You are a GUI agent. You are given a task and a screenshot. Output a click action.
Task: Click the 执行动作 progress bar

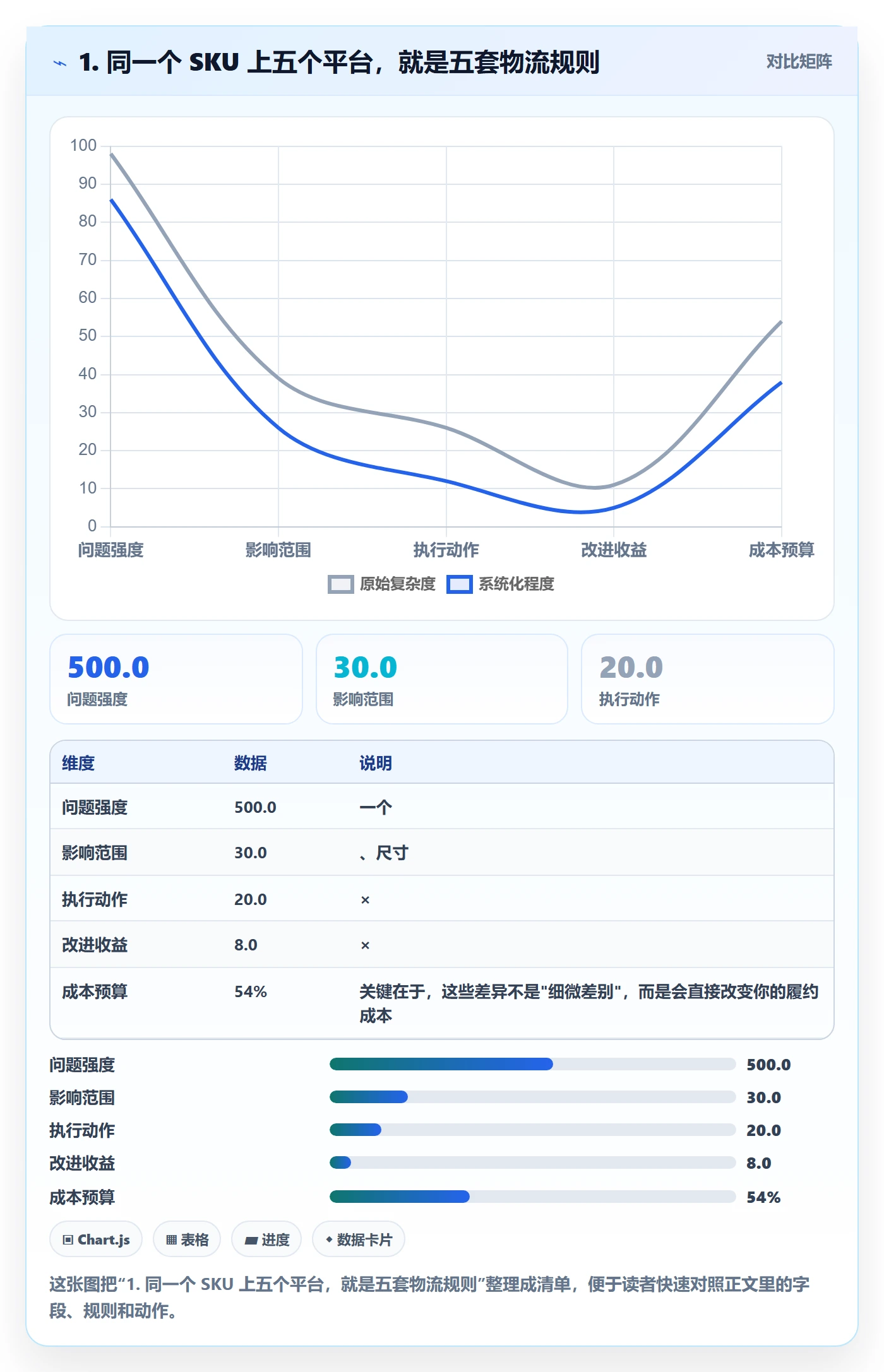pos(532,1130)
